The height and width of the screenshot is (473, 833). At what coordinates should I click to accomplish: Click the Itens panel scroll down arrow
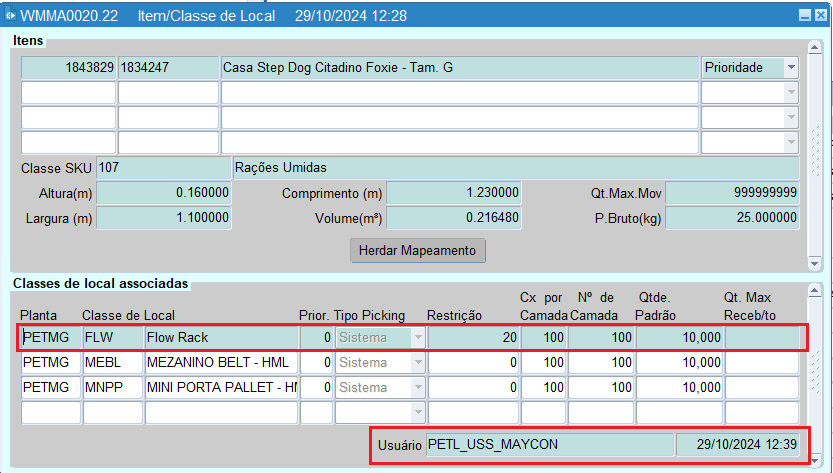coord(814,263)
